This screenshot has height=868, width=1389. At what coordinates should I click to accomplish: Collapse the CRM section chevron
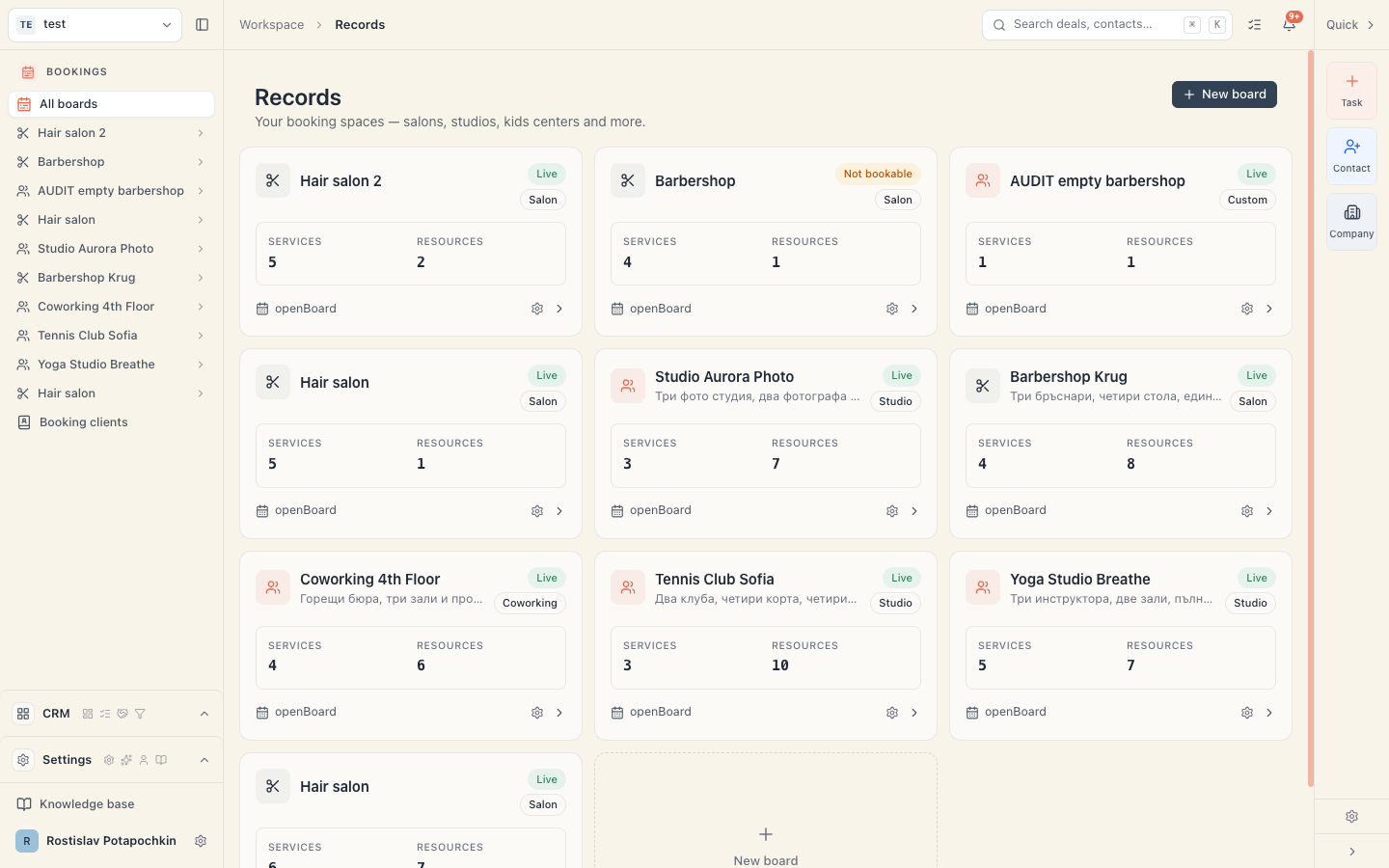(x=204, y=714)
